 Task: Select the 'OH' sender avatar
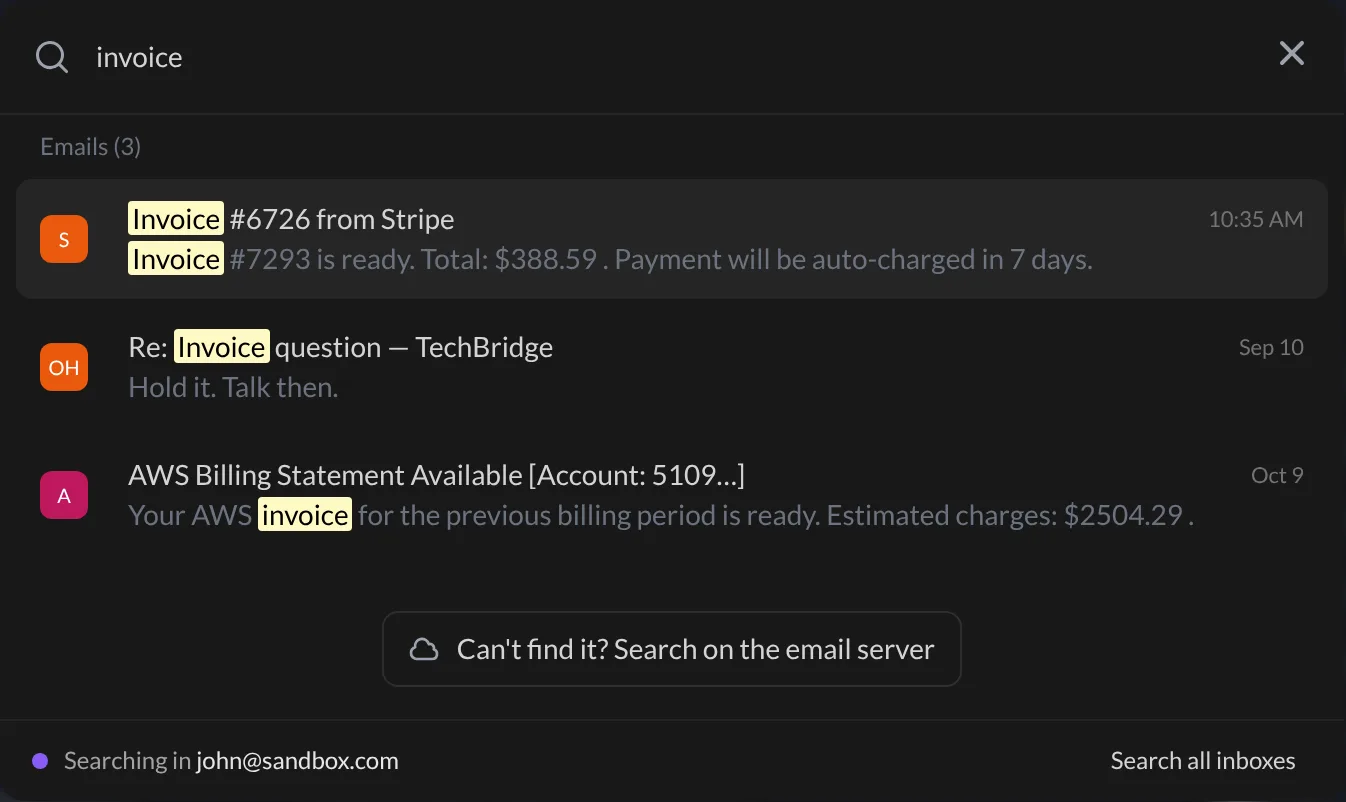coord(64,367)
